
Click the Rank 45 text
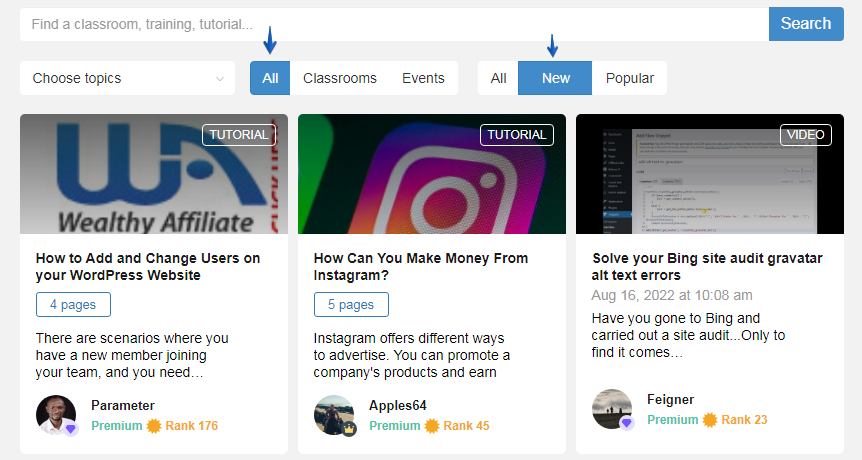466,426
